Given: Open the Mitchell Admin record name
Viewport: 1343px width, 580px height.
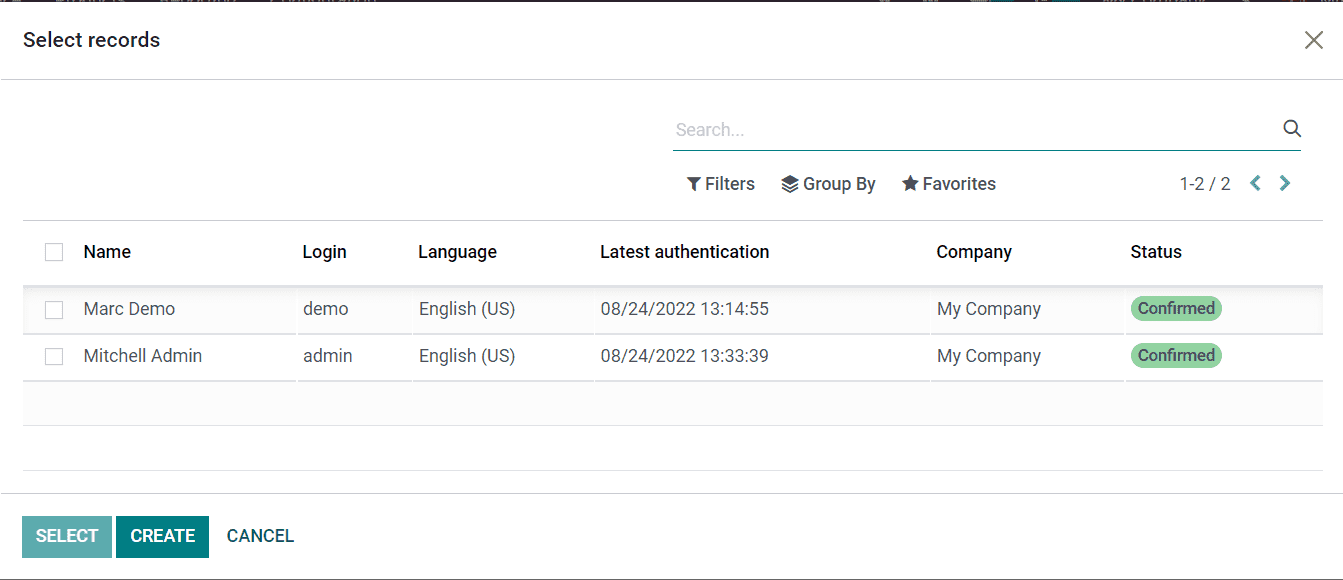Looking at the screenshot, I should pyautogui.click(x=142, y=356).
